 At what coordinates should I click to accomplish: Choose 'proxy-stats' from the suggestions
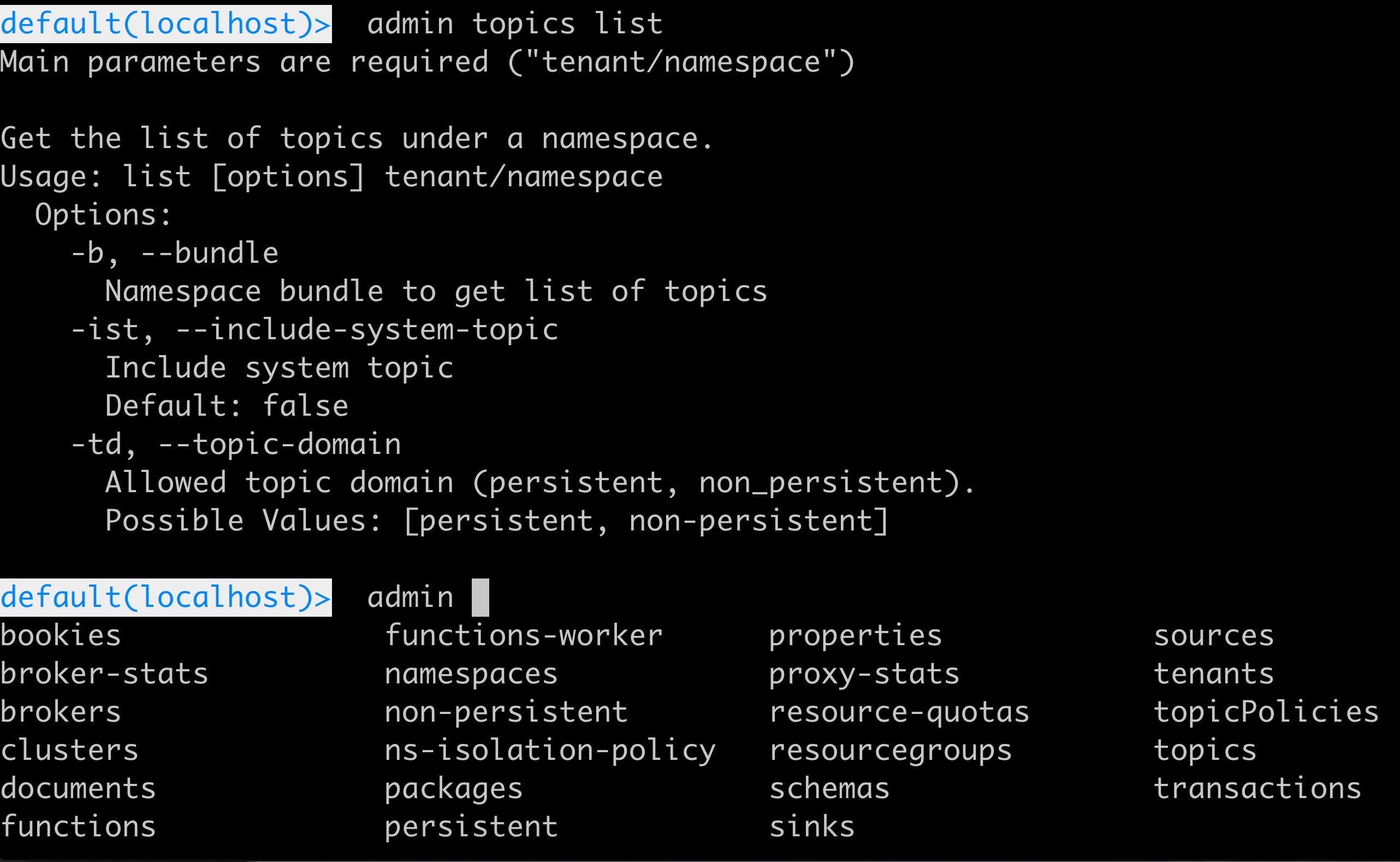(x=864, y=675)
